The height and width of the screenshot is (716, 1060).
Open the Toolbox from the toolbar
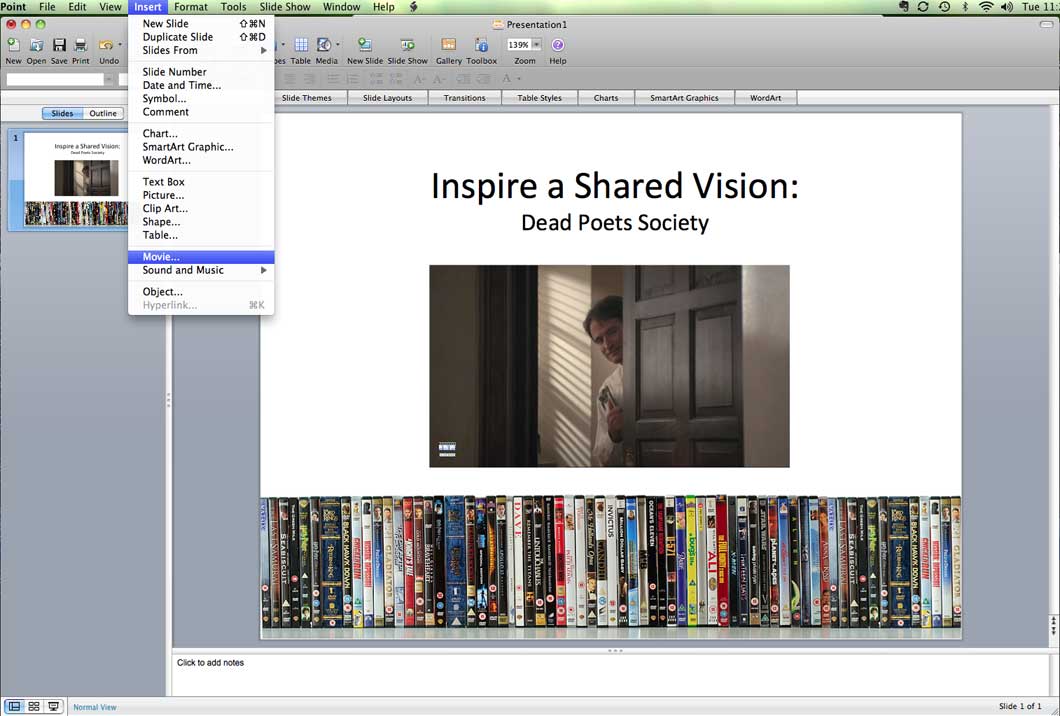(x=481, y=45)
